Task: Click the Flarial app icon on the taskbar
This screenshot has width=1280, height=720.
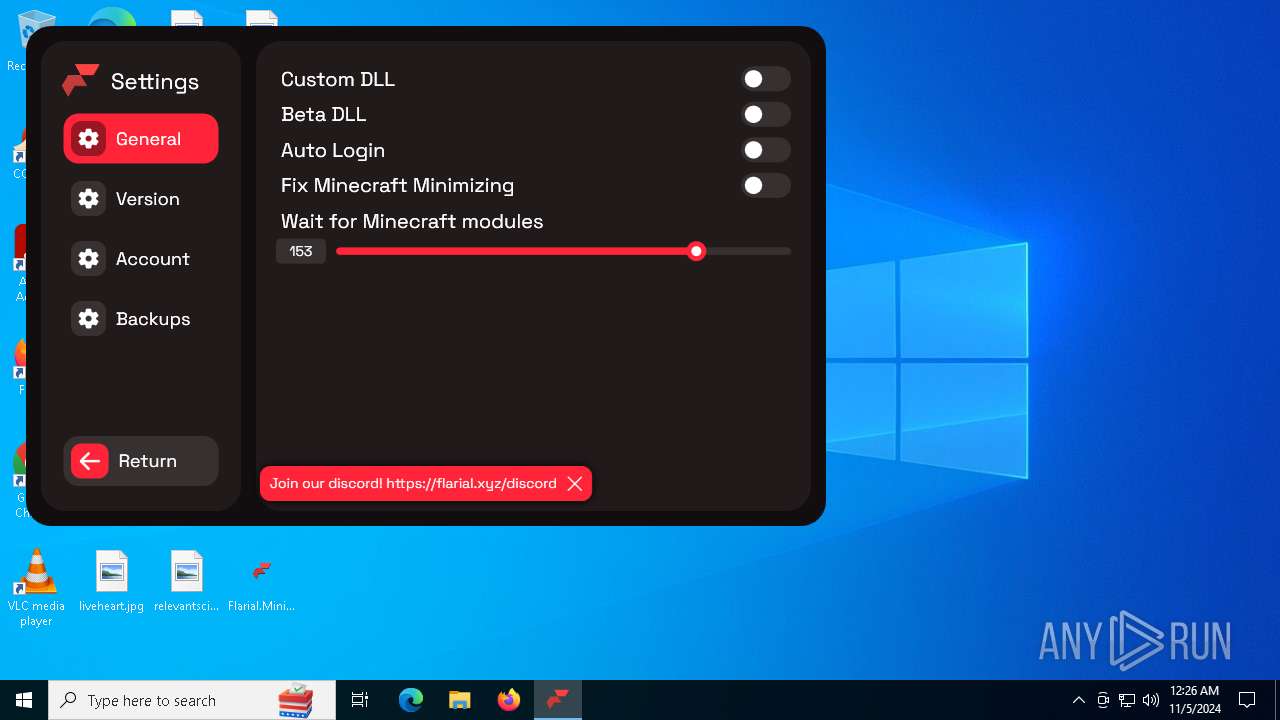Action: click(x=558, y=700)
